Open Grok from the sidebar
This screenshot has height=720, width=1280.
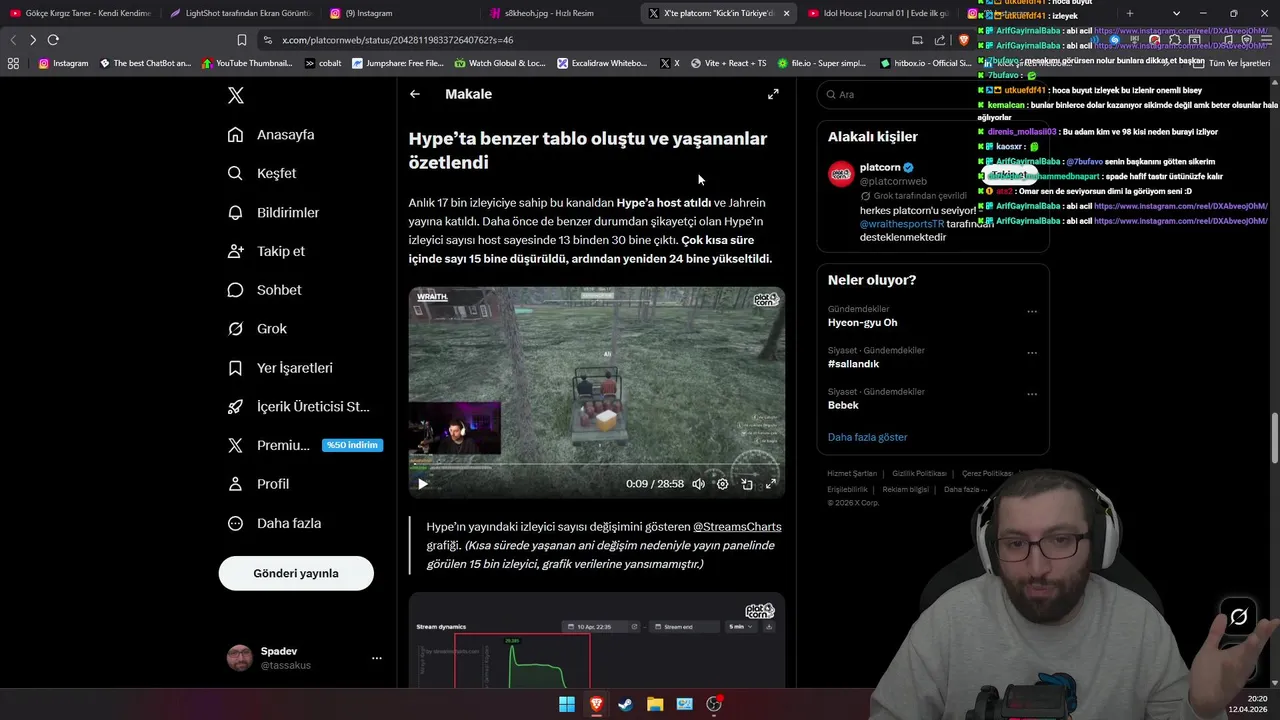257,329
